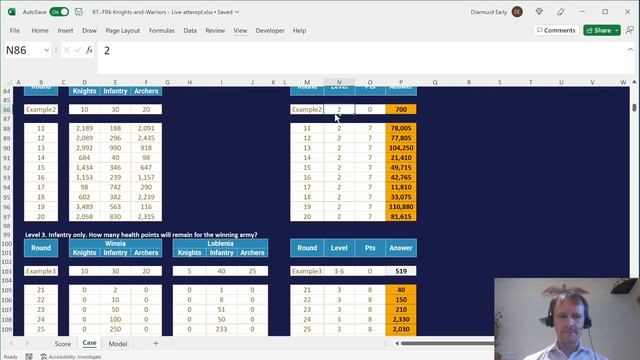Viewport: 640px width, 360px height.
Task: Open the View ribbon tab
Action: click(x=240, y=31)
